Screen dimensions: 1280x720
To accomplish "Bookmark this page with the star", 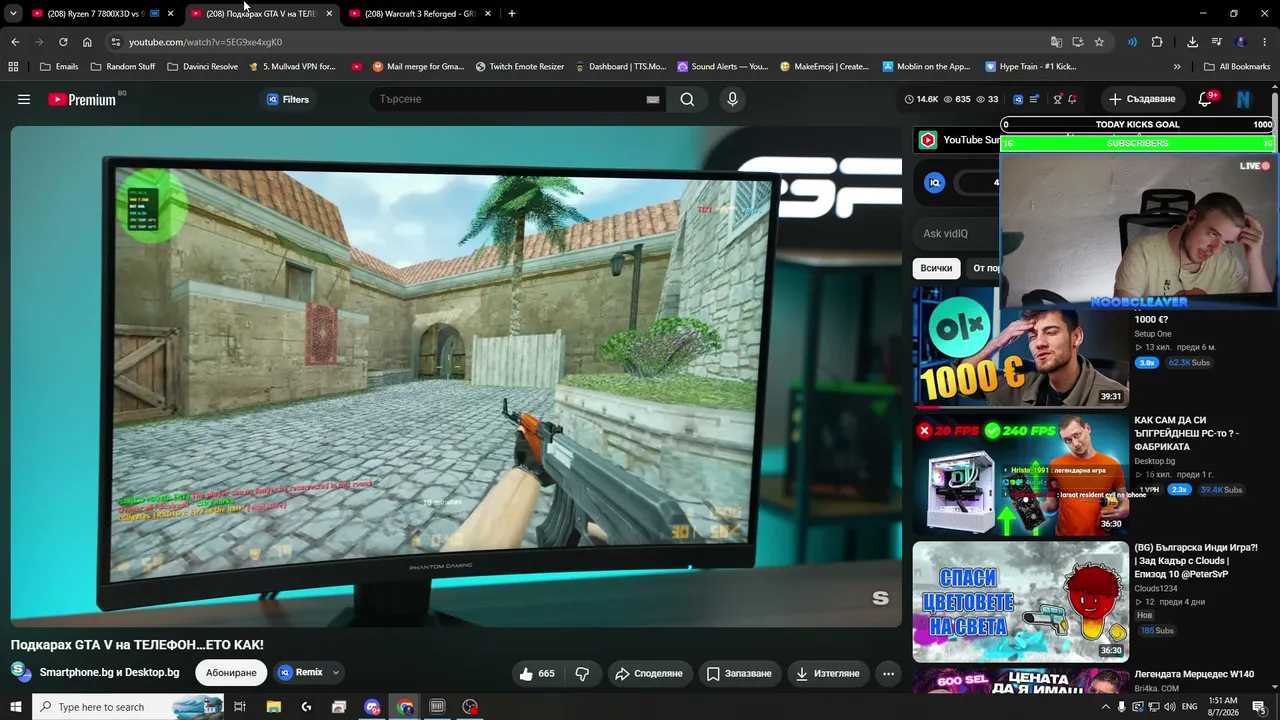I will point(1099,42).
